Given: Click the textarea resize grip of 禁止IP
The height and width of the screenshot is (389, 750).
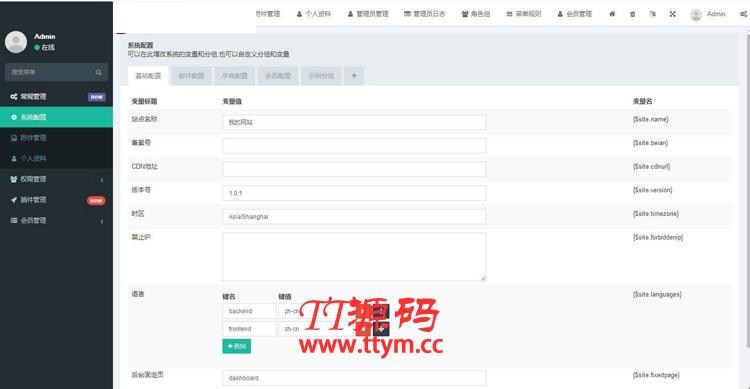Looking at the screenshot, I should coord(483,278).
